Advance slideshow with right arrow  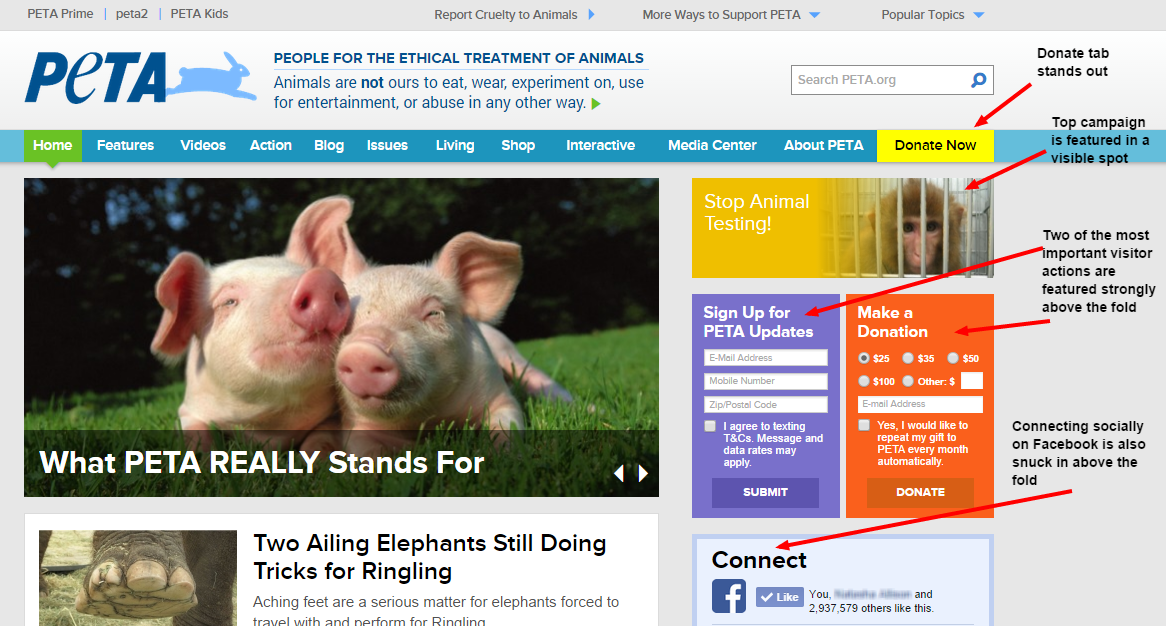tap(643, 474)
